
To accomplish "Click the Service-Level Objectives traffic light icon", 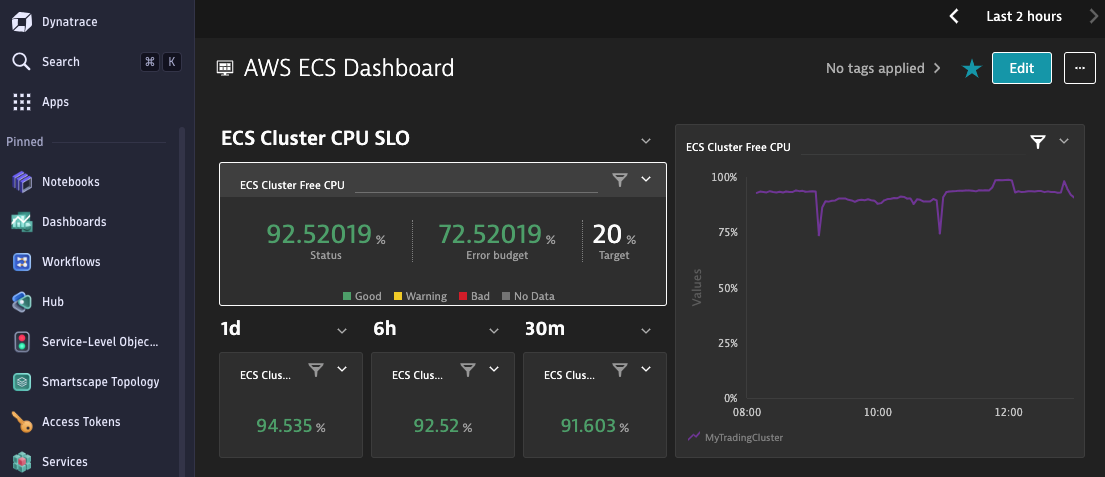I will (22, 342).
